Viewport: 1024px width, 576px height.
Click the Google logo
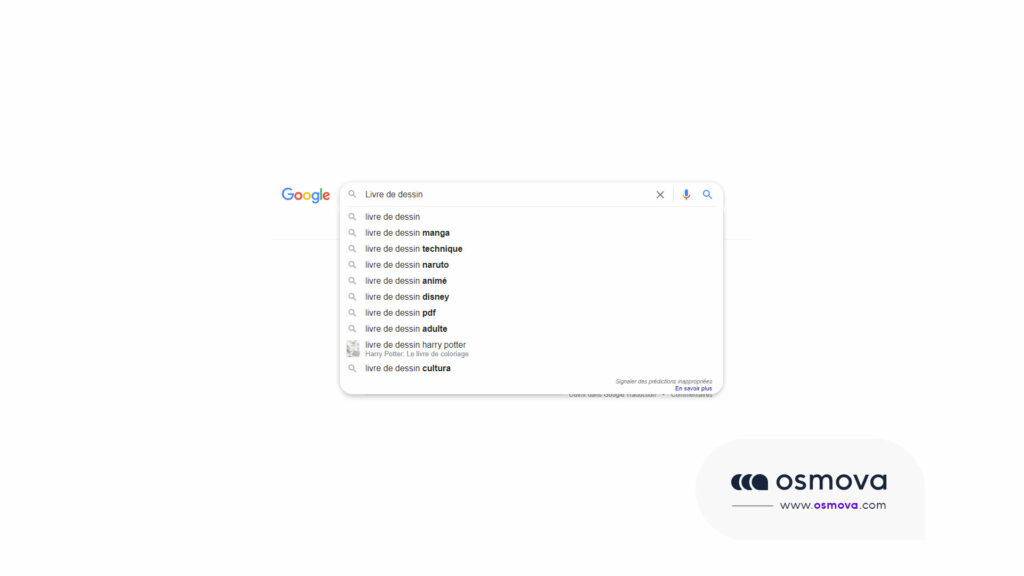point(305,194)
